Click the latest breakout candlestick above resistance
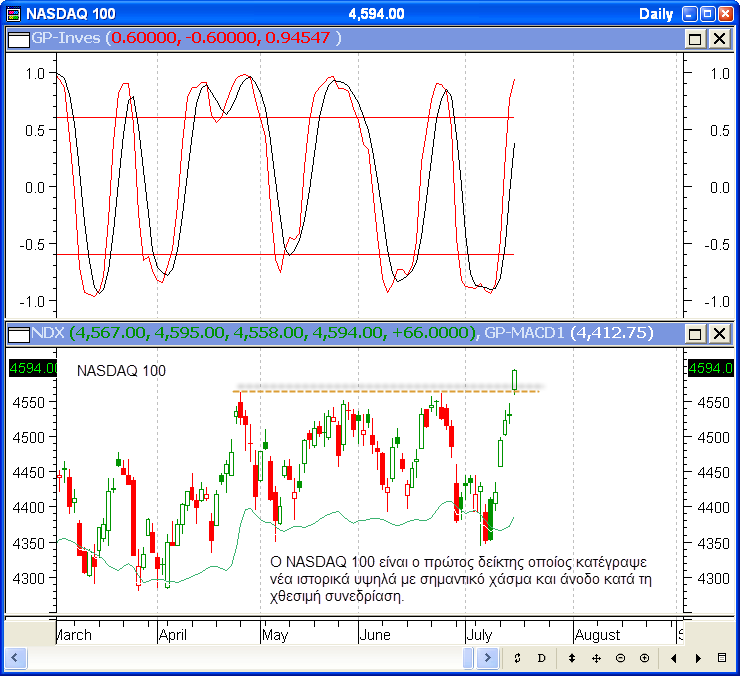The image size is (740, 676). 514,381
